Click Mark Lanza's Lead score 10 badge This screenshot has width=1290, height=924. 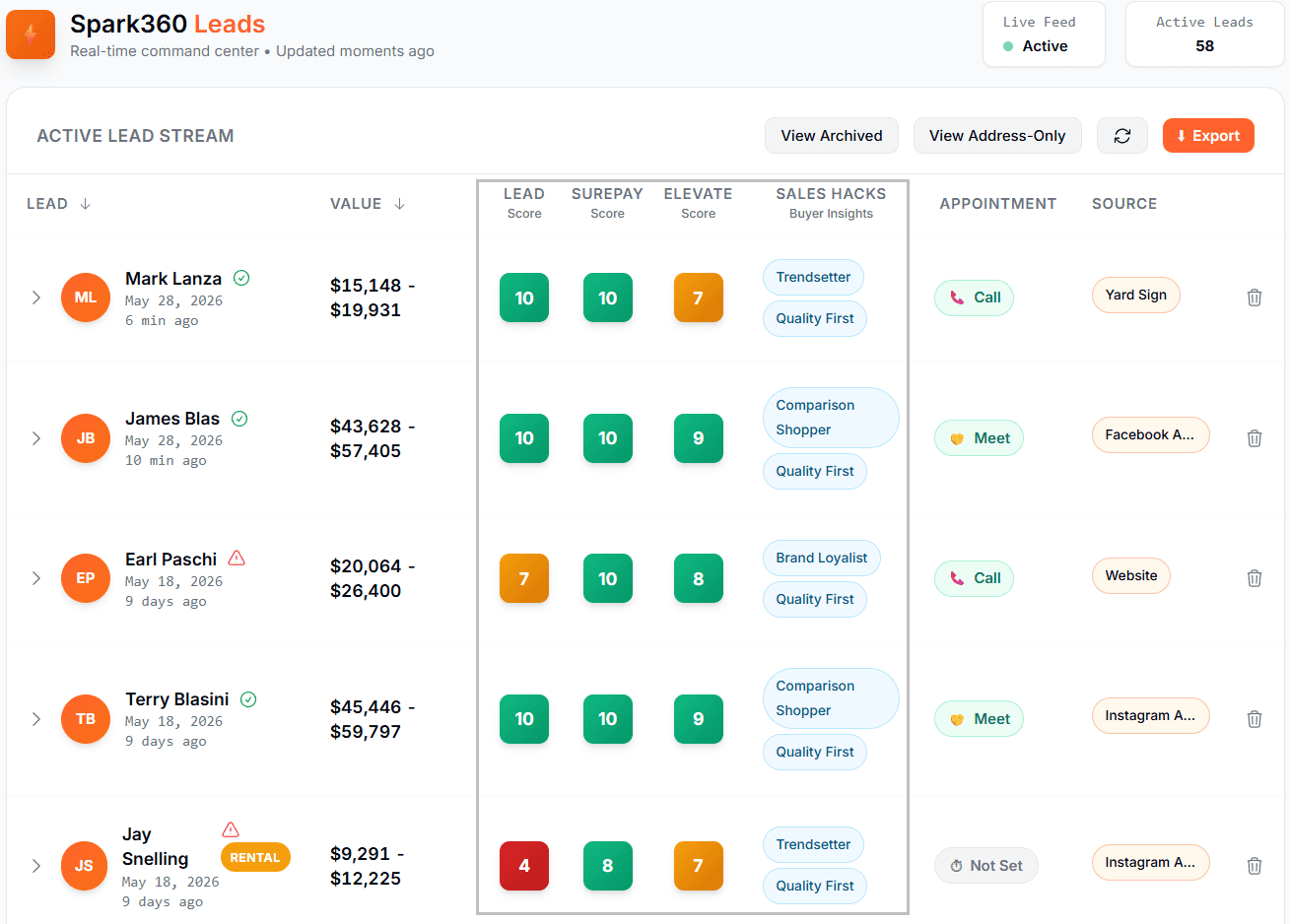pos(524,297)
